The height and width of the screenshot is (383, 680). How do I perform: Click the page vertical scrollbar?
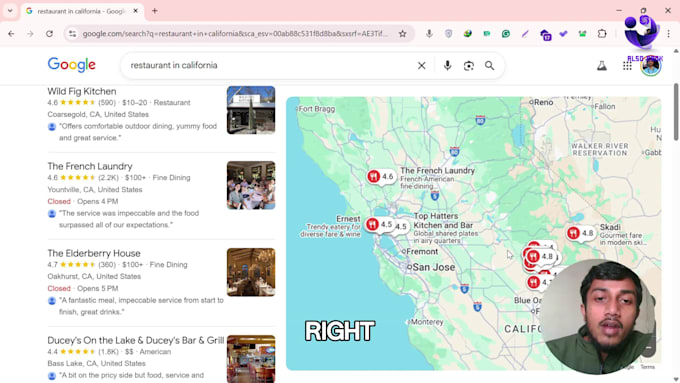coord(676,113)
